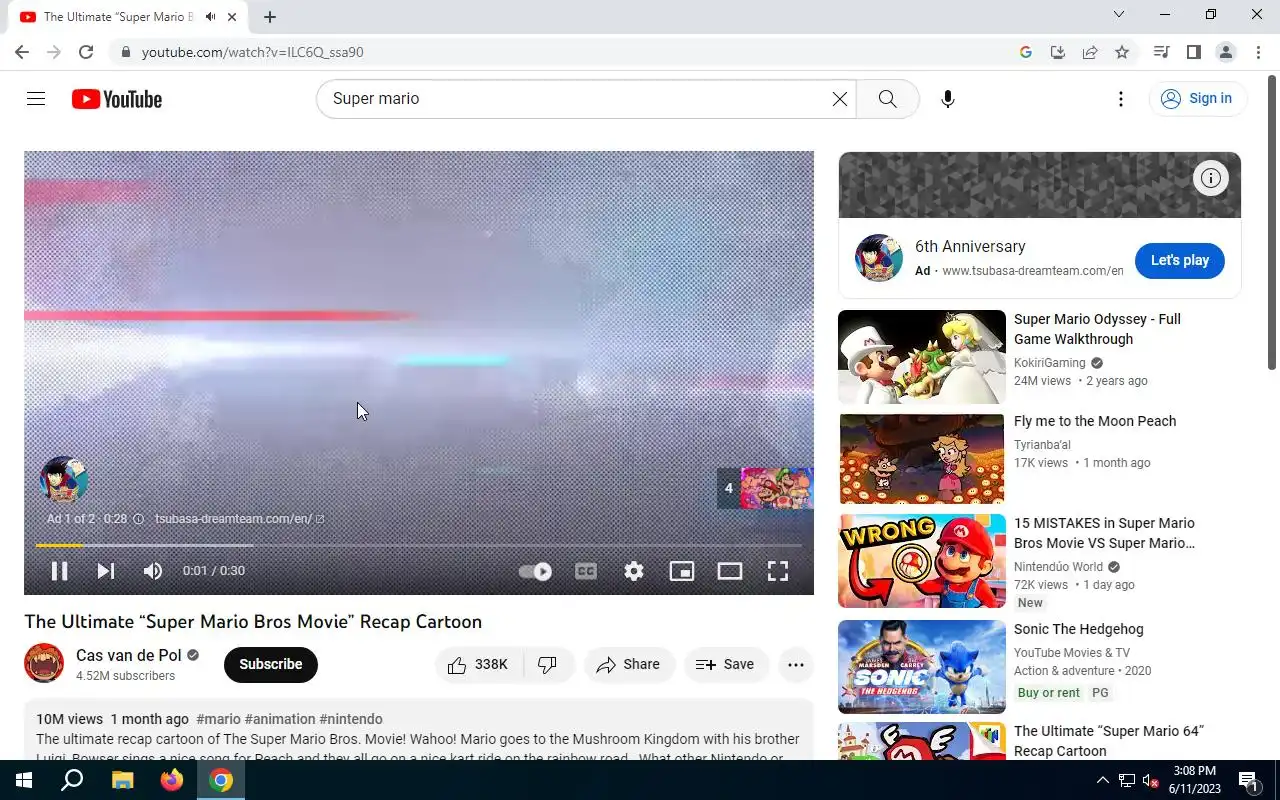
Task: Open the Windows Start menu
Action: click(24, 780)
